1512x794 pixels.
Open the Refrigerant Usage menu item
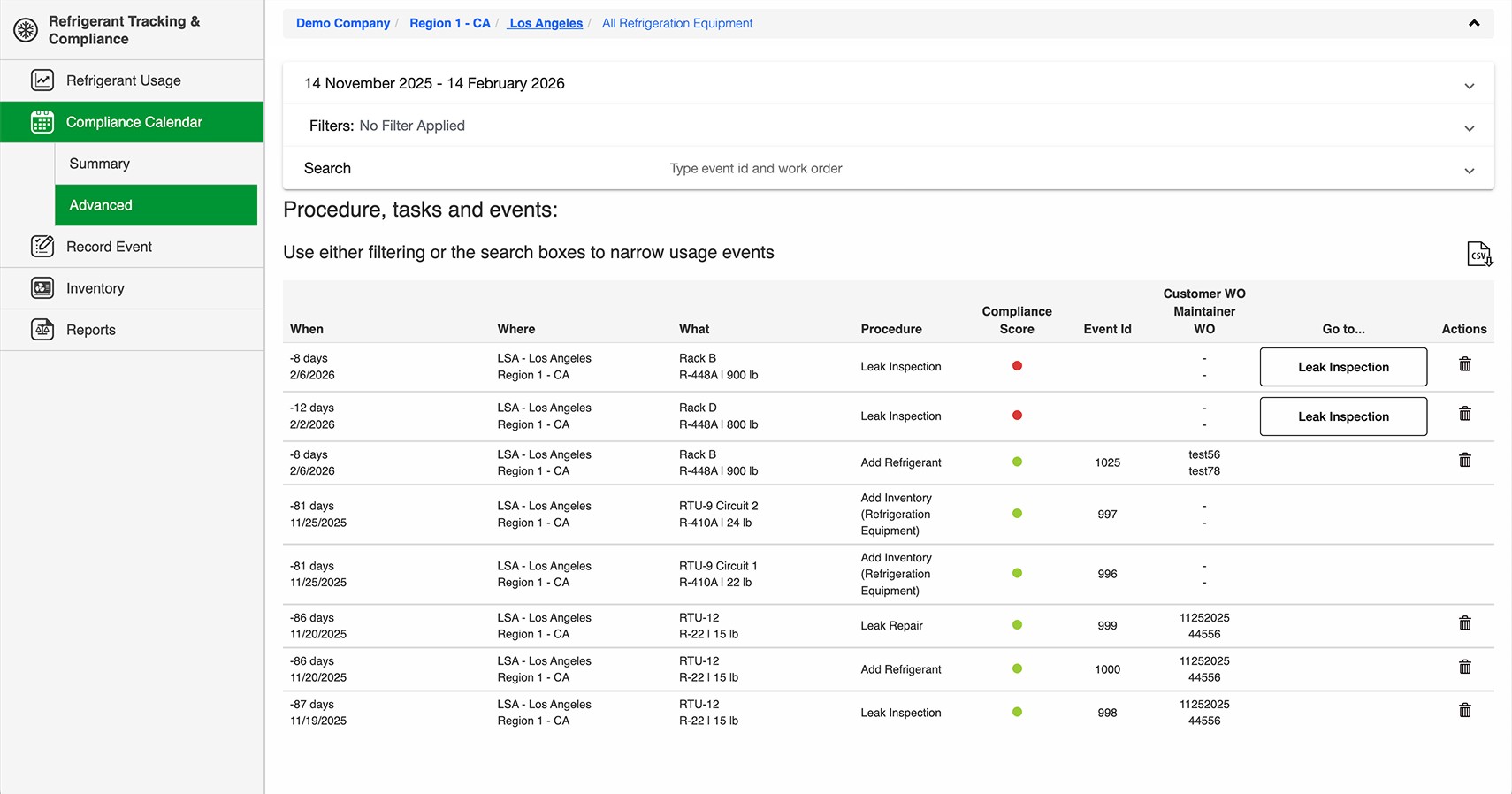point(132,80)
